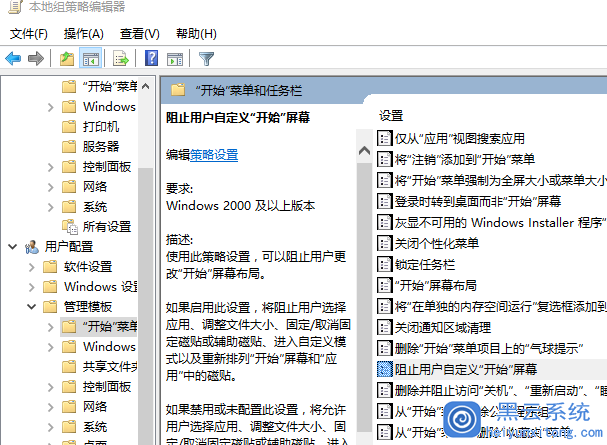Screen dimensions: 607x445
Task: Select policy 灰显不可用的 Windows Installer 程序
Action: 501,222
